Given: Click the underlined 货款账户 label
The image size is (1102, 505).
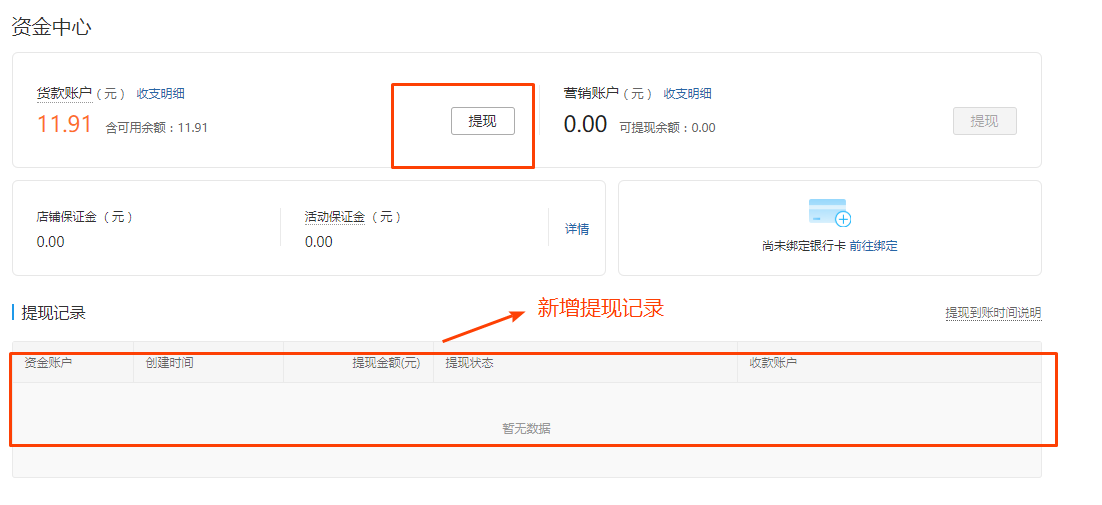Looking at the screenshot, I should [64, 94].
